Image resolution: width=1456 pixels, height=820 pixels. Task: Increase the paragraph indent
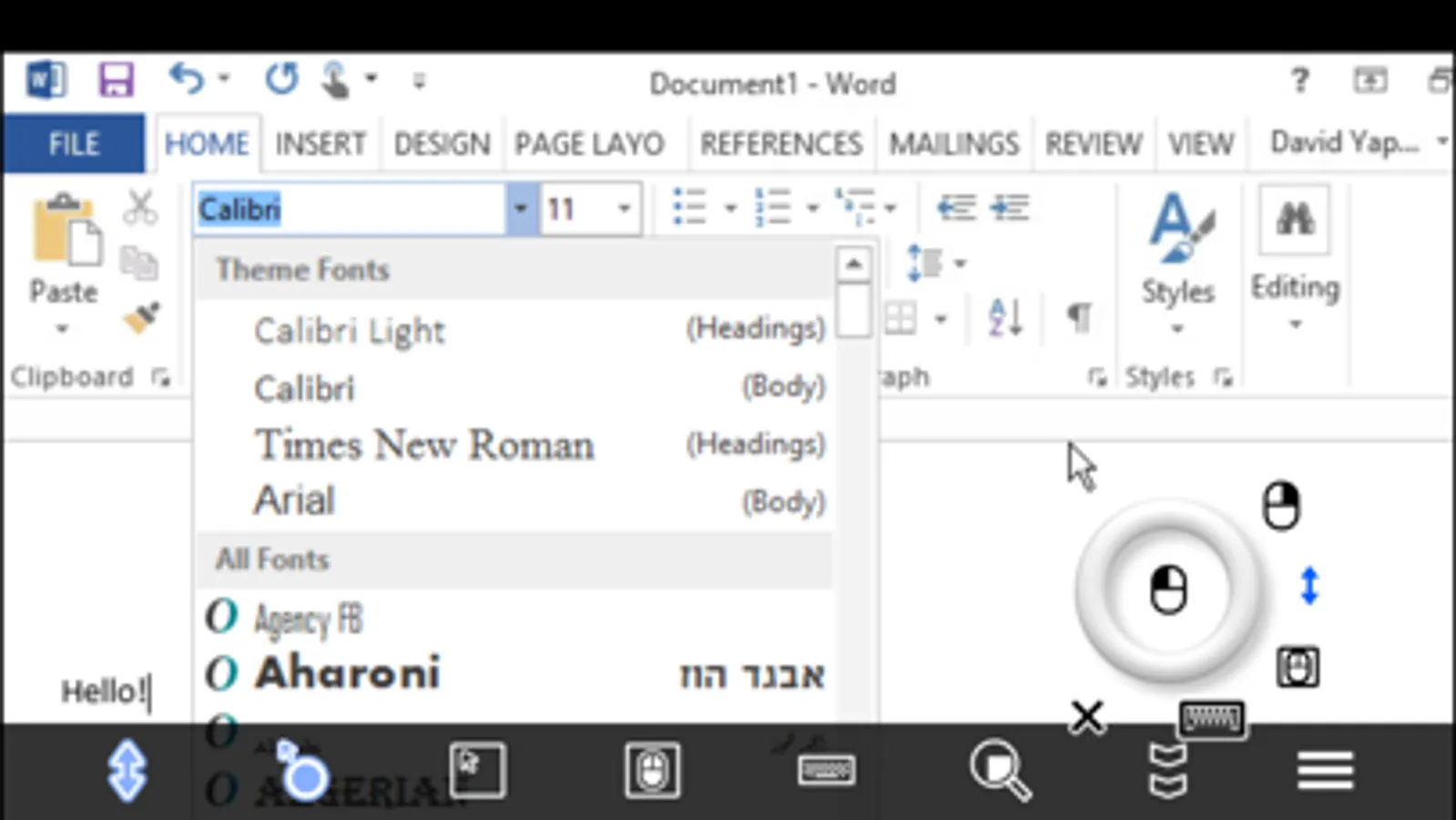click(1010, 208)
